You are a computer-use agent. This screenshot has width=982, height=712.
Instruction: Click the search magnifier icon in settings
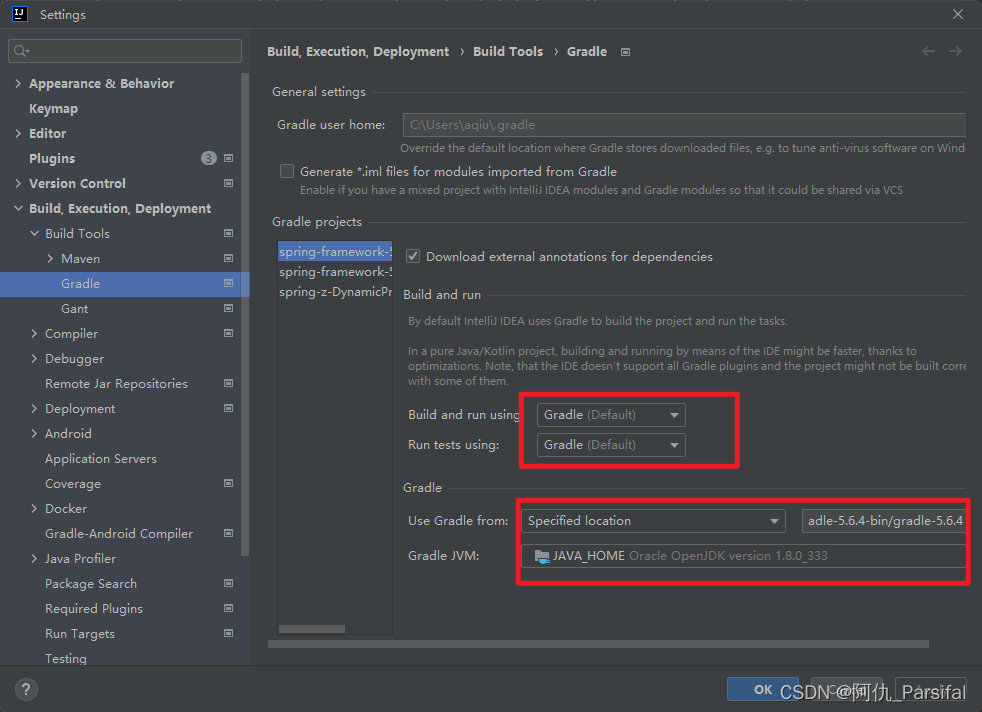click(x=21, y=51)
